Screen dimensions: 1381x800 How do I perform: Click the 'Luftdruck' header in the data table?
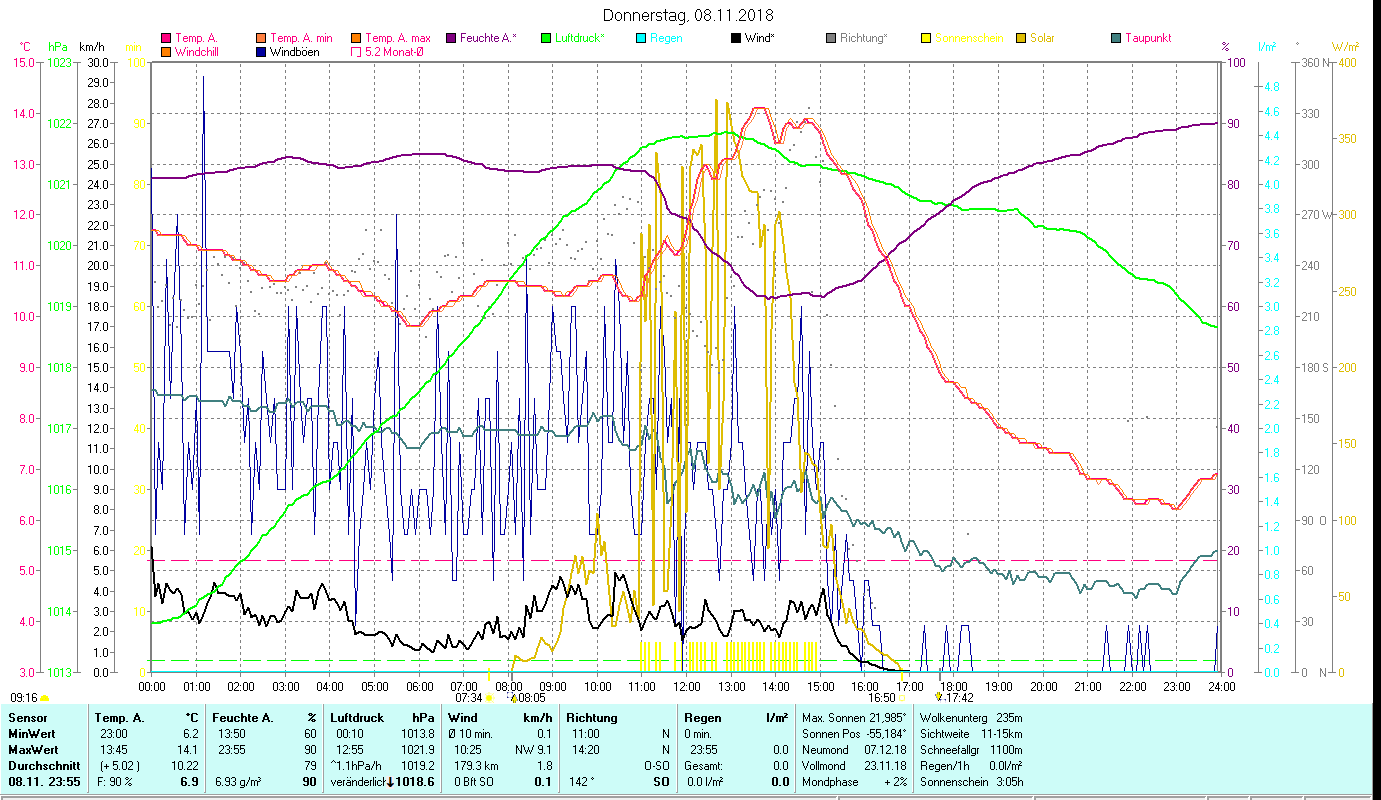(x=359, y=718)
